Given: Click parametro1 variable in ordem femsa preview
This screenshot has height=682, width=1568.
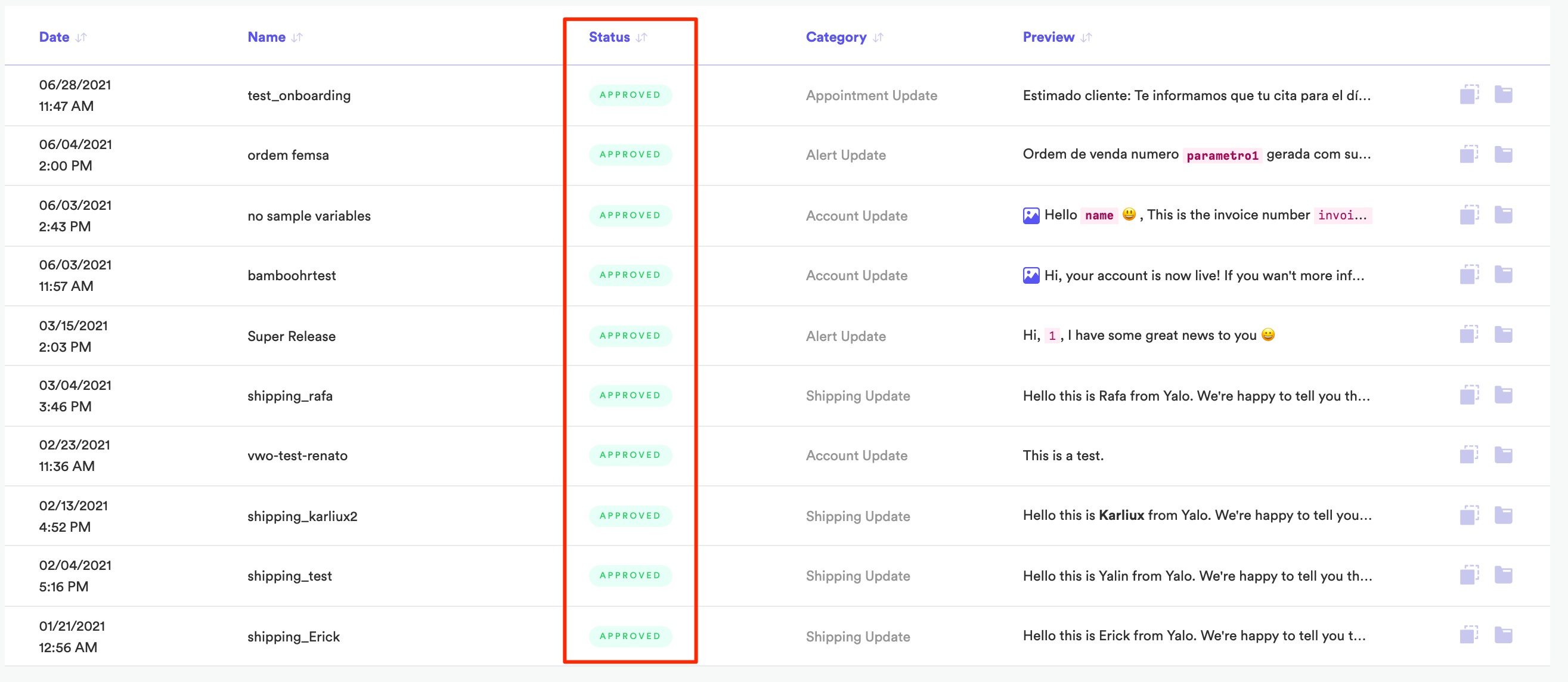Looking at the screenshot, I should click(x=1222, y=156).
